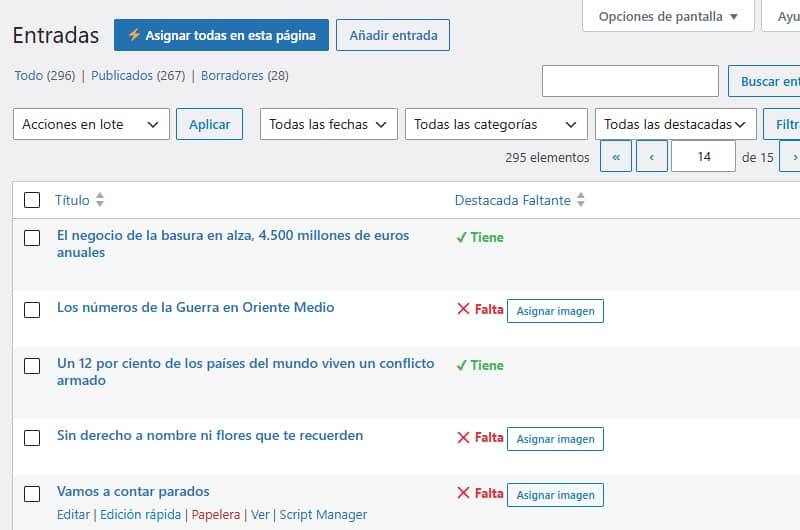Switch to Borradores entries view
This screenshot has width=800, height=530.
pos(232,75)
